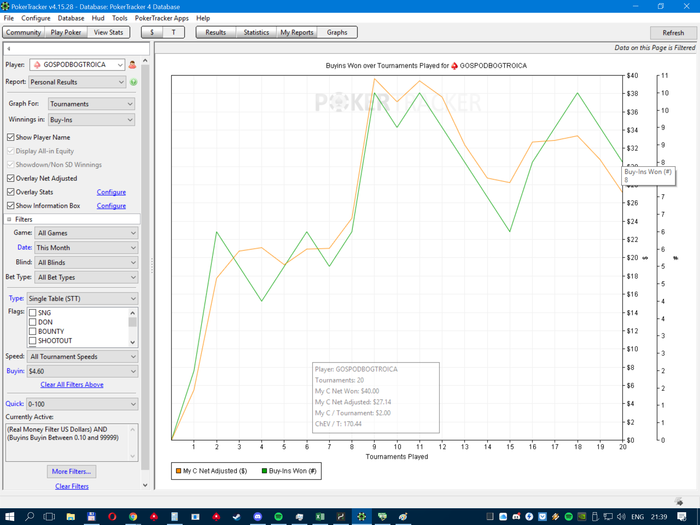Open the File menu
This screenshot has width=700, height=525.
click(x=9, y=18)
